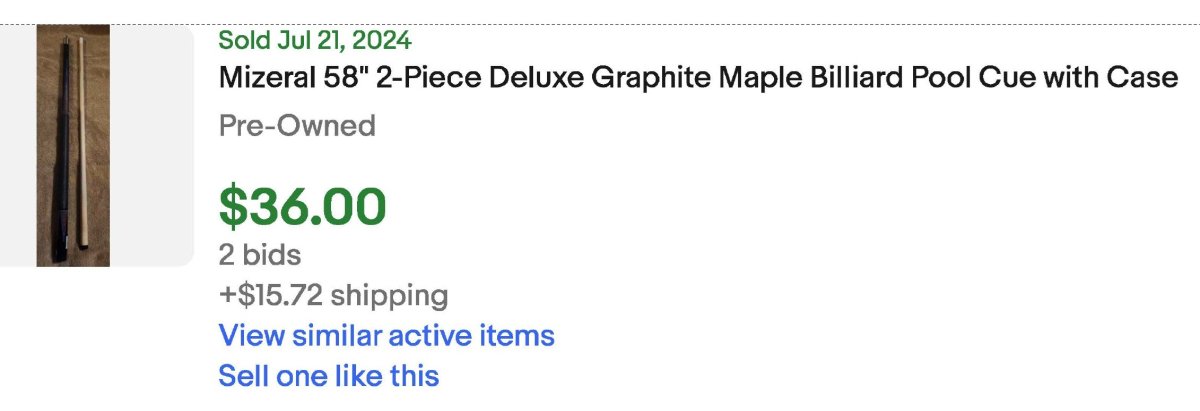Image resolution: width=1200 pixels, height=411 pixels.
Task: Click the +$15.72 shipping line
Action: tap(333, 295)
